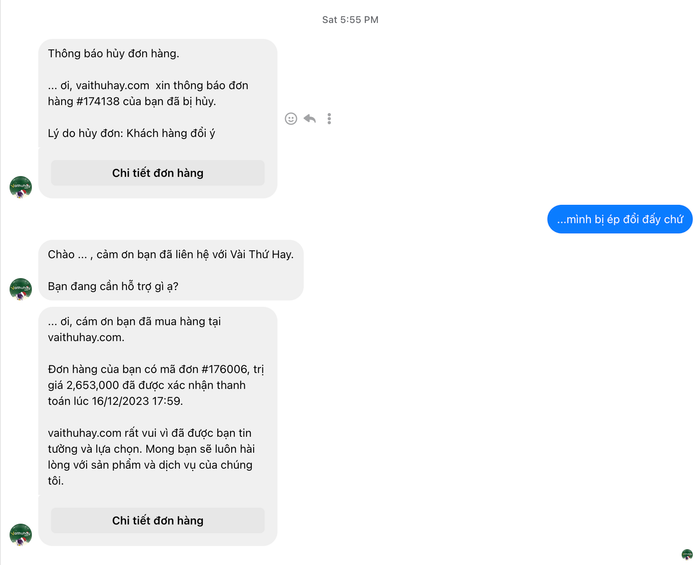Click the reply arrow icon

310,119
